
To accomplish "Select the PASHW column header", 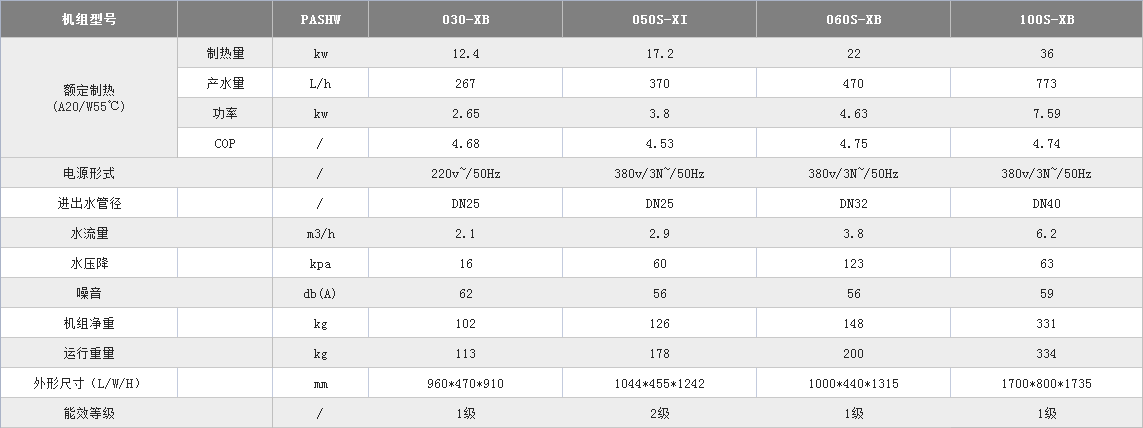I will point(320,20).
